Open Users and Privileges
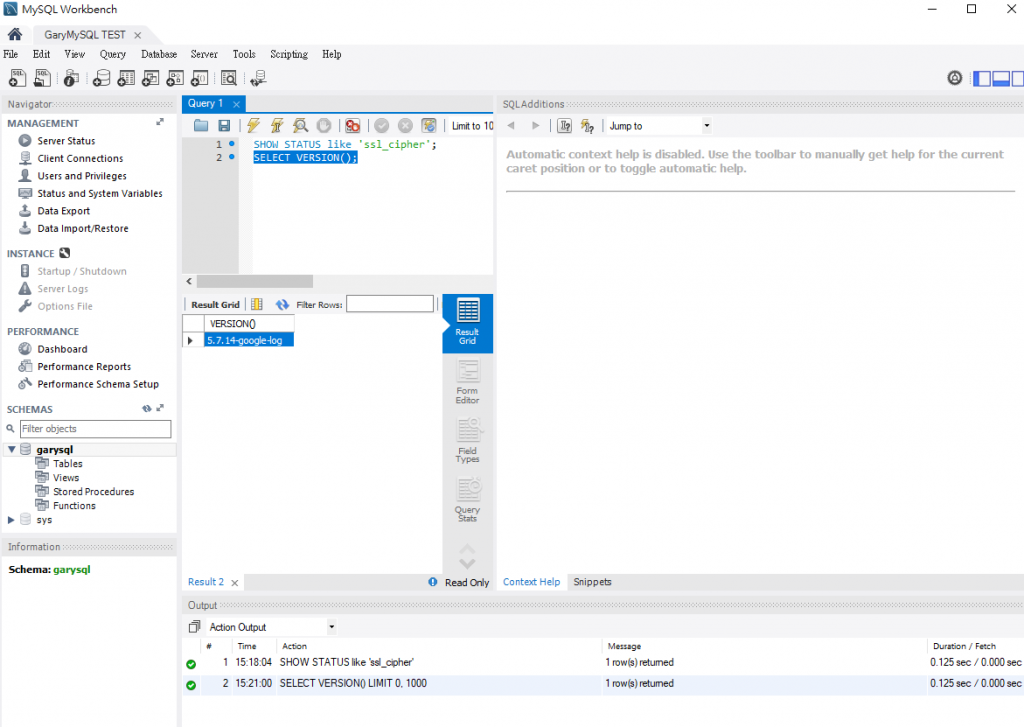 coord(82,176)
